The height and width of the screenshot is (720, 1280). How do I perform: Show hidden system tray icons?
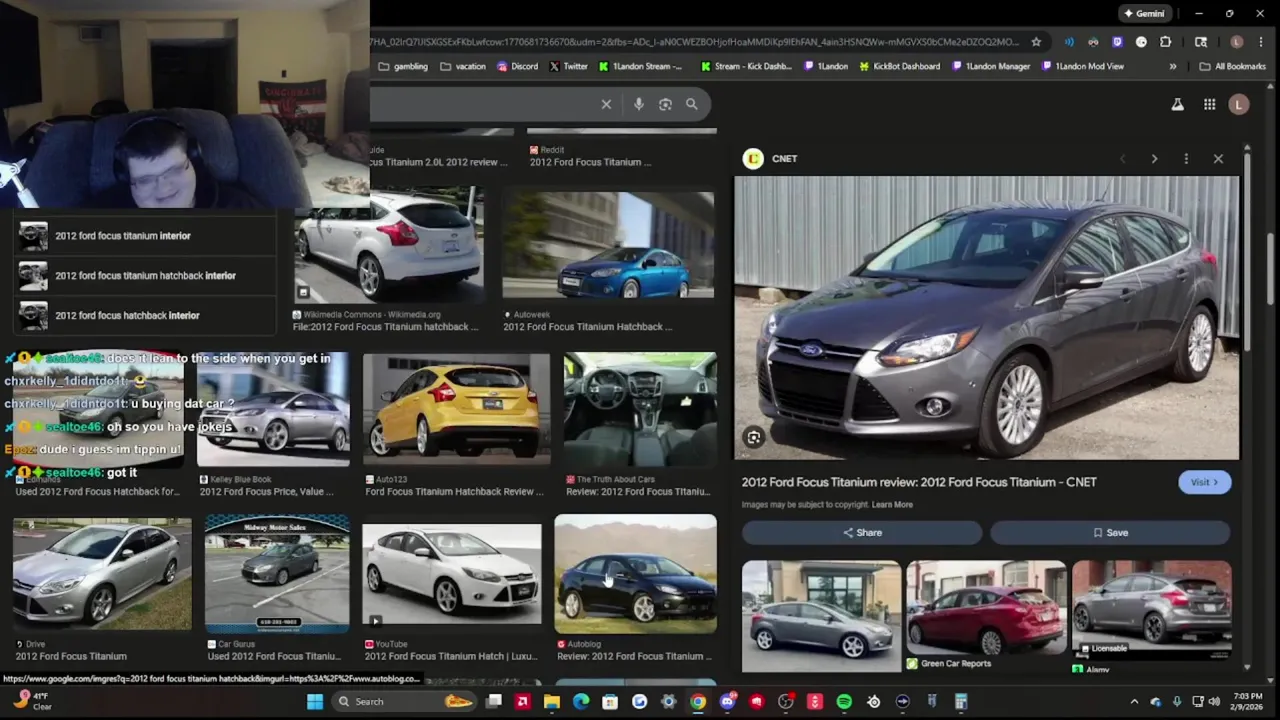pos(1134,702)
